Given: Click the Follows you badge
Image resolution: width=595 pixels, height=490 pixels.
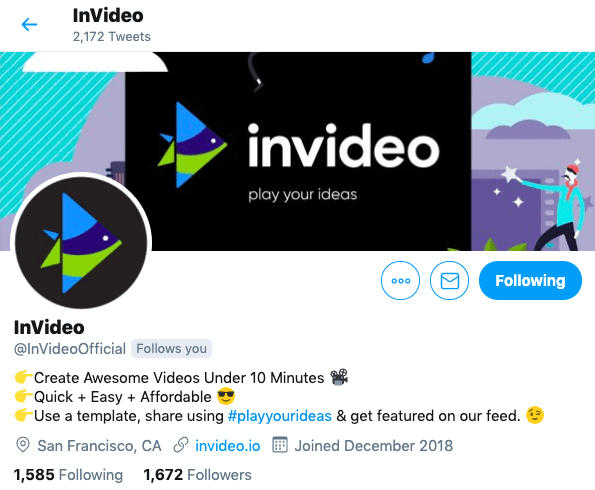Looking at the screenshot, I should pos(172,348).
